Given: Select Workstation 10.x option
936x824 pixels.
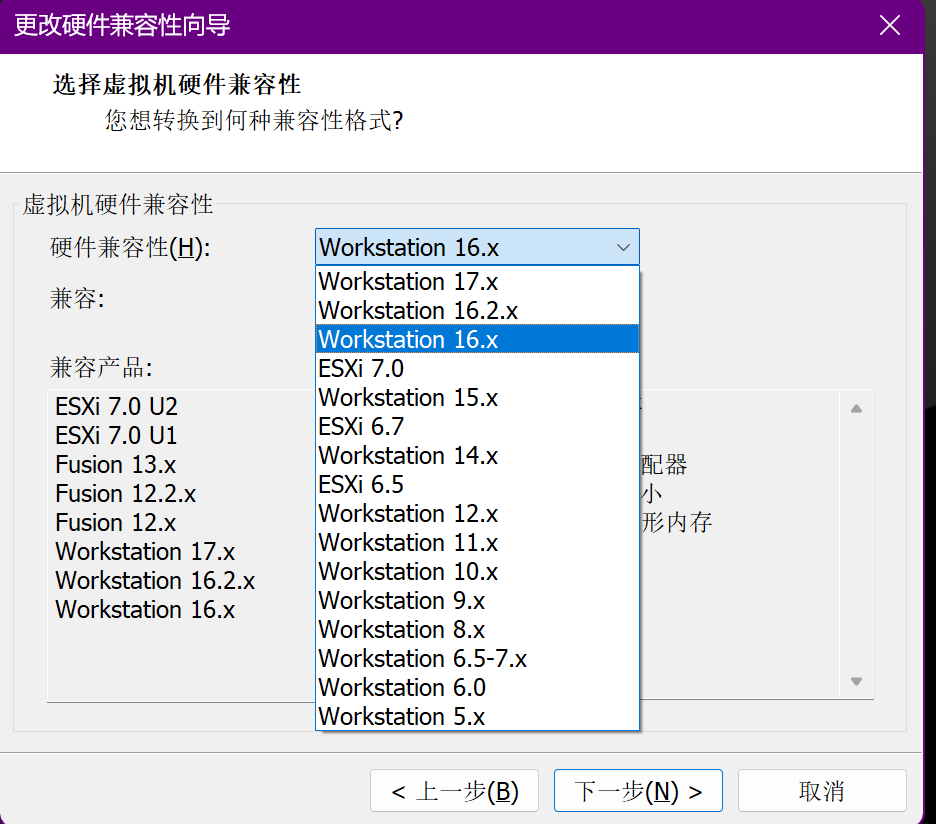Looking at the screenshot, I should [x=408, y=572].
